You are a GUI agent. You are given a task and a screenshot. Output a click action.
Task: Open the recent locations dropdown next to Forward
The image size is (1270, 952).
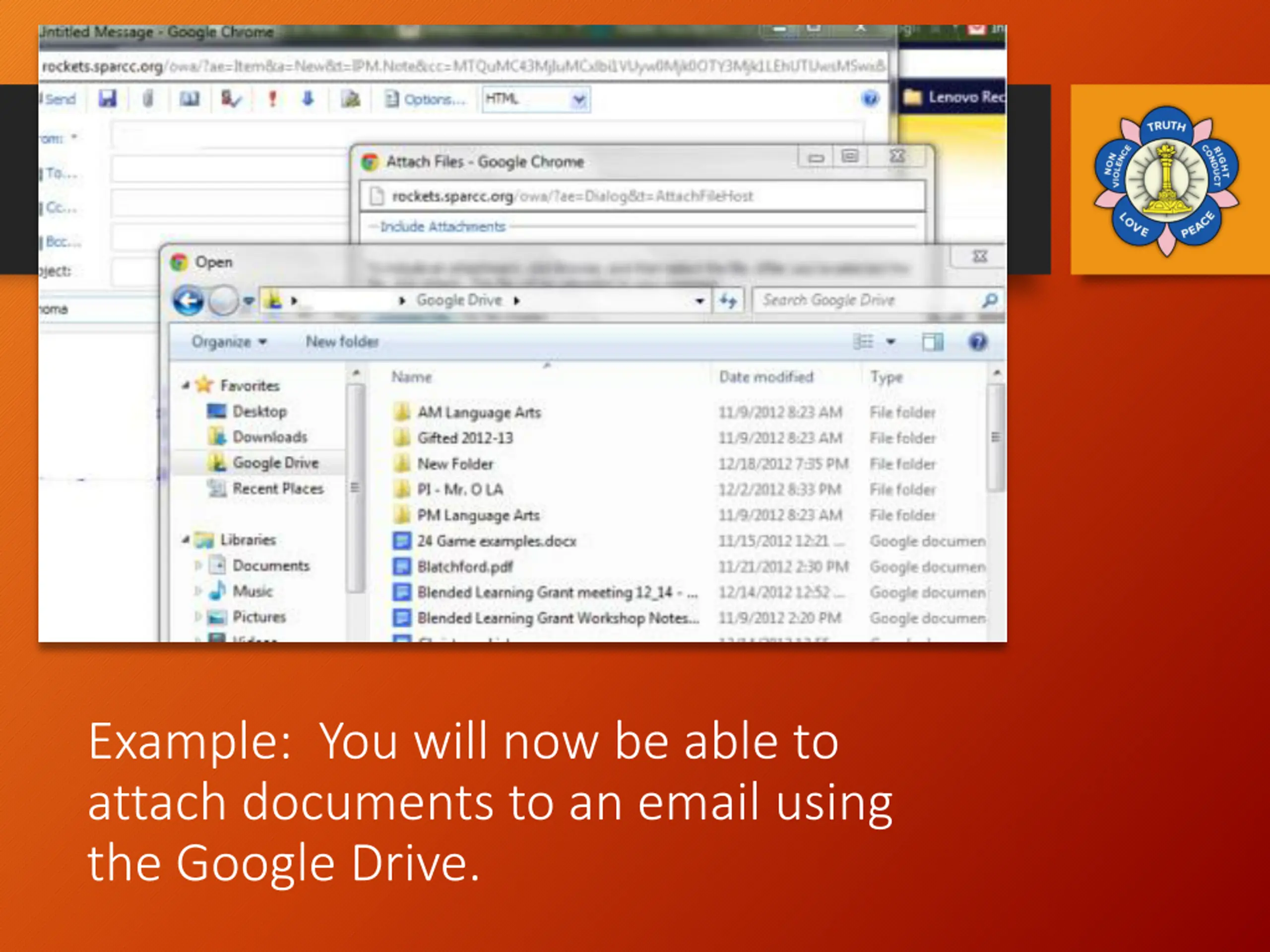pyautogui.click(x=248, y=300)
